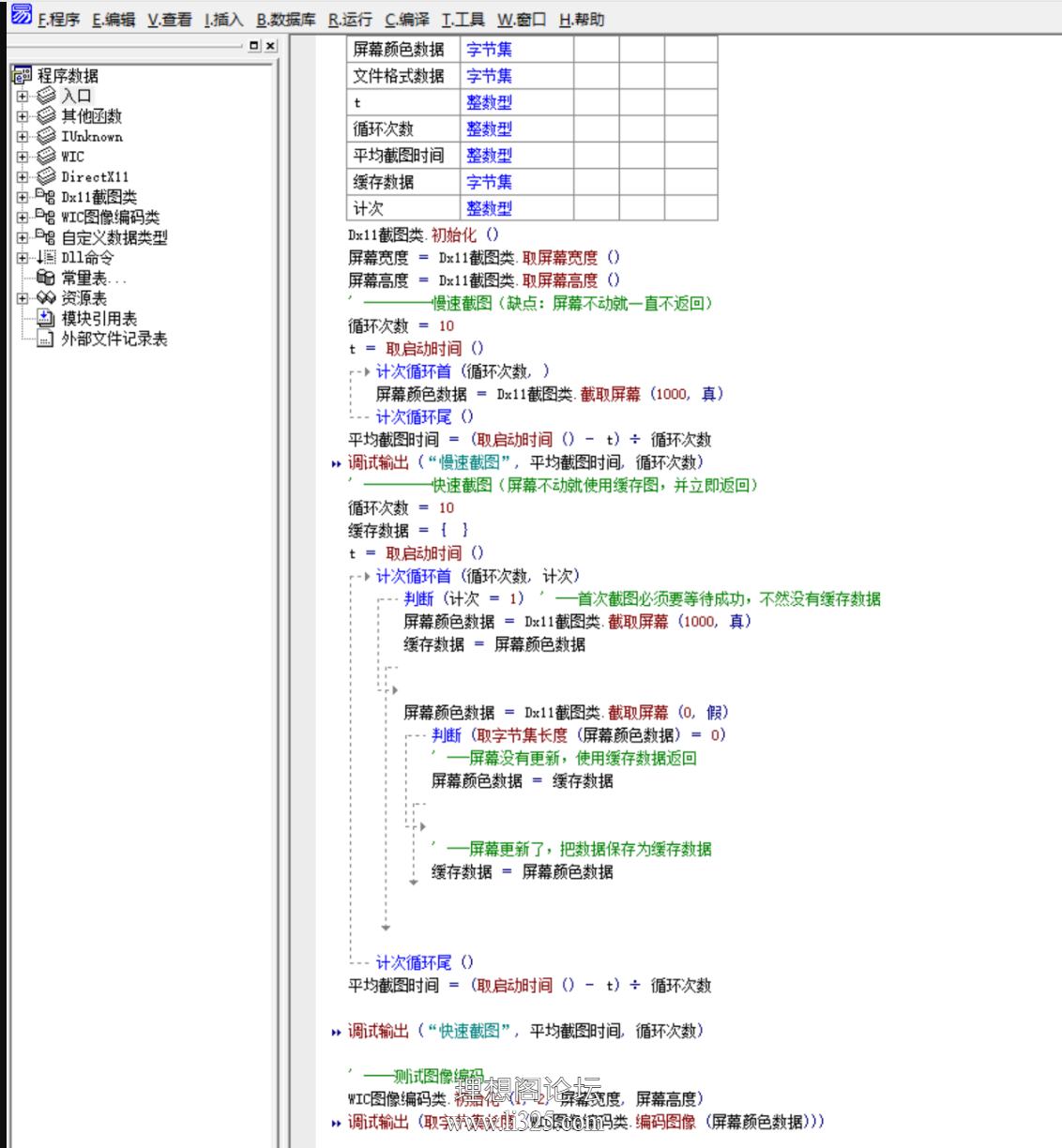
Task: Select the 入口 entry module icon
Action: pyautogui.click(x=47, y=96)
